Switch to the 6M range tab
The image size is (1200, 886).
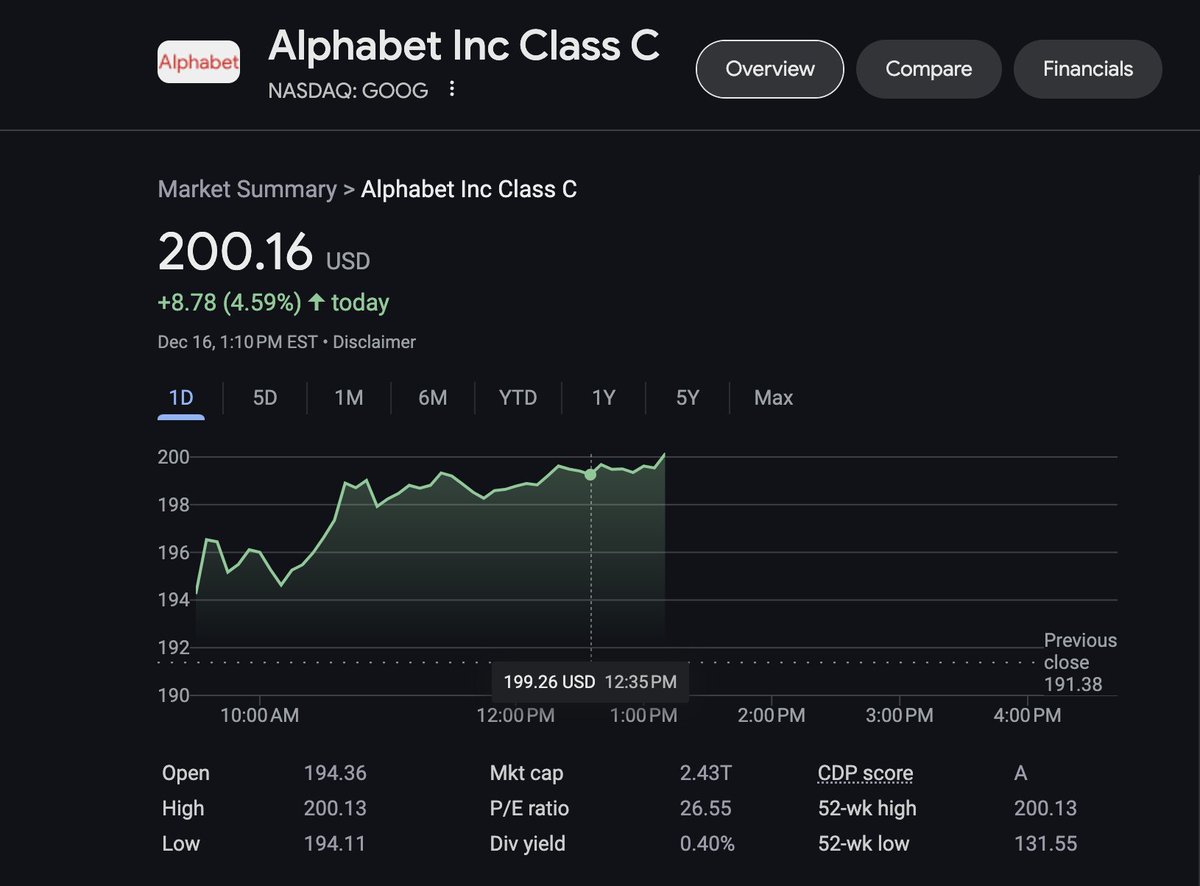[x=433, y=398]
